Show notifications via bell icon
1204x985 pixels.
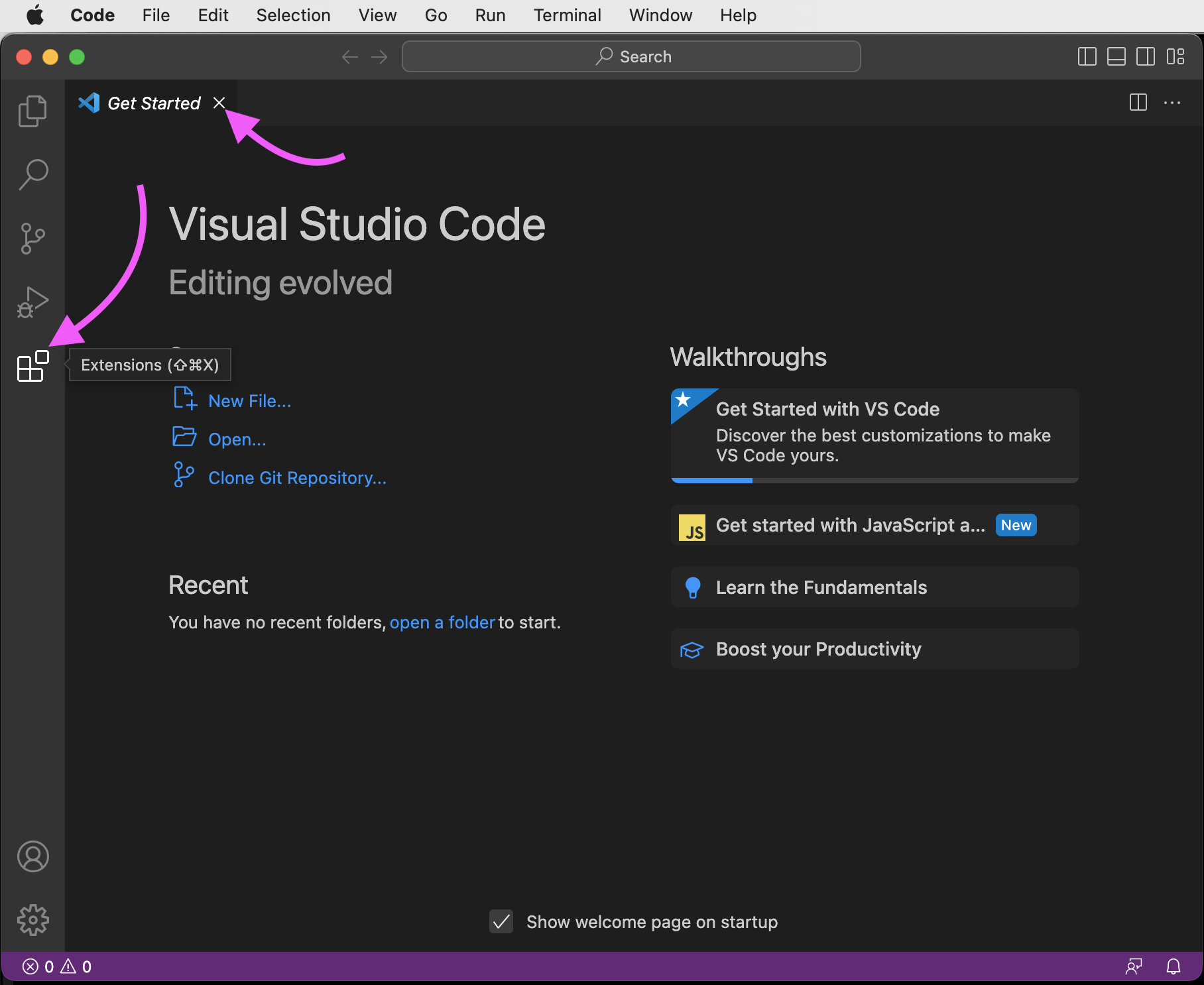pos(1173,966)
